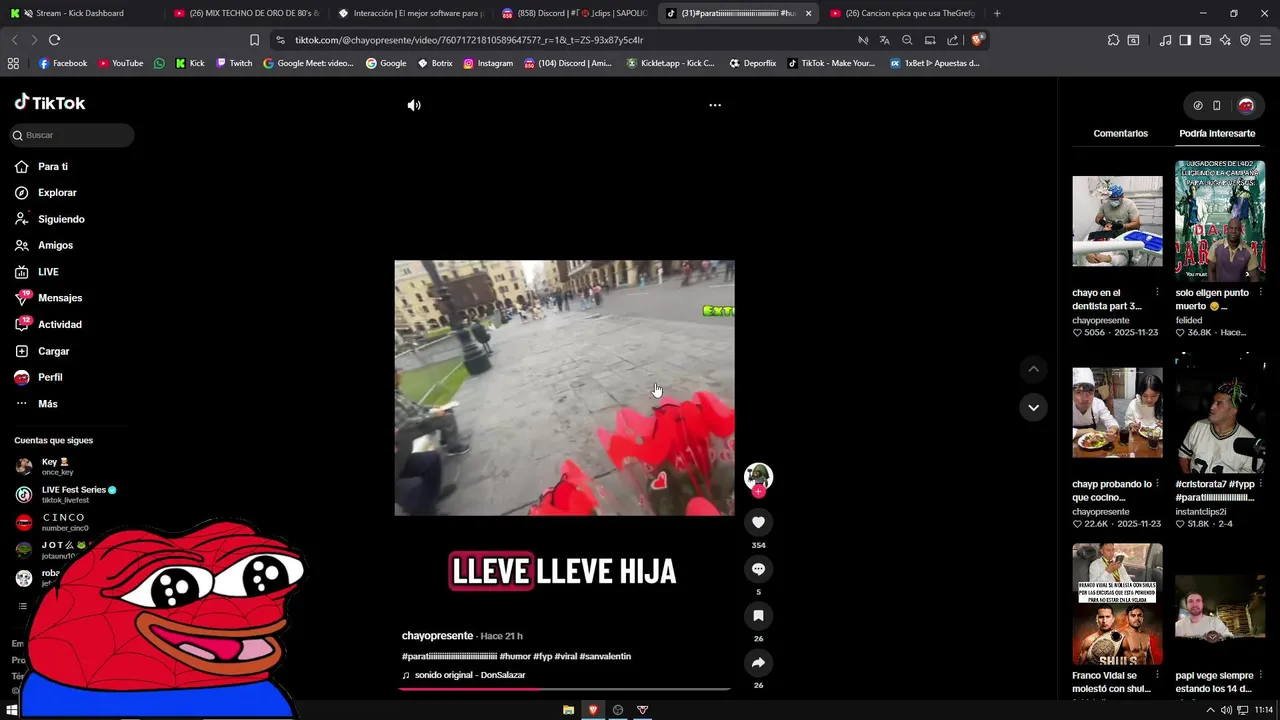Open the Twitch bookmark
This screenshot has width=1280, height=720.
[x=234, y=63]
